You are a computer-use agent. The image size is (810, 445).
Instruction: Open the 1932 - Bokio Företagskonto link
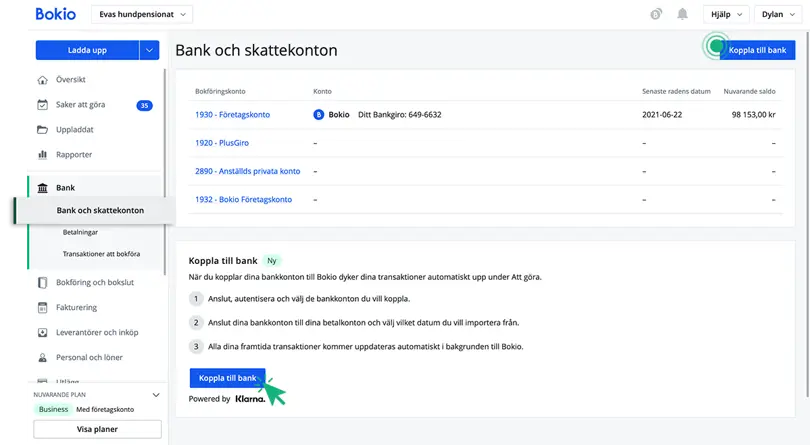coord(243,200)
